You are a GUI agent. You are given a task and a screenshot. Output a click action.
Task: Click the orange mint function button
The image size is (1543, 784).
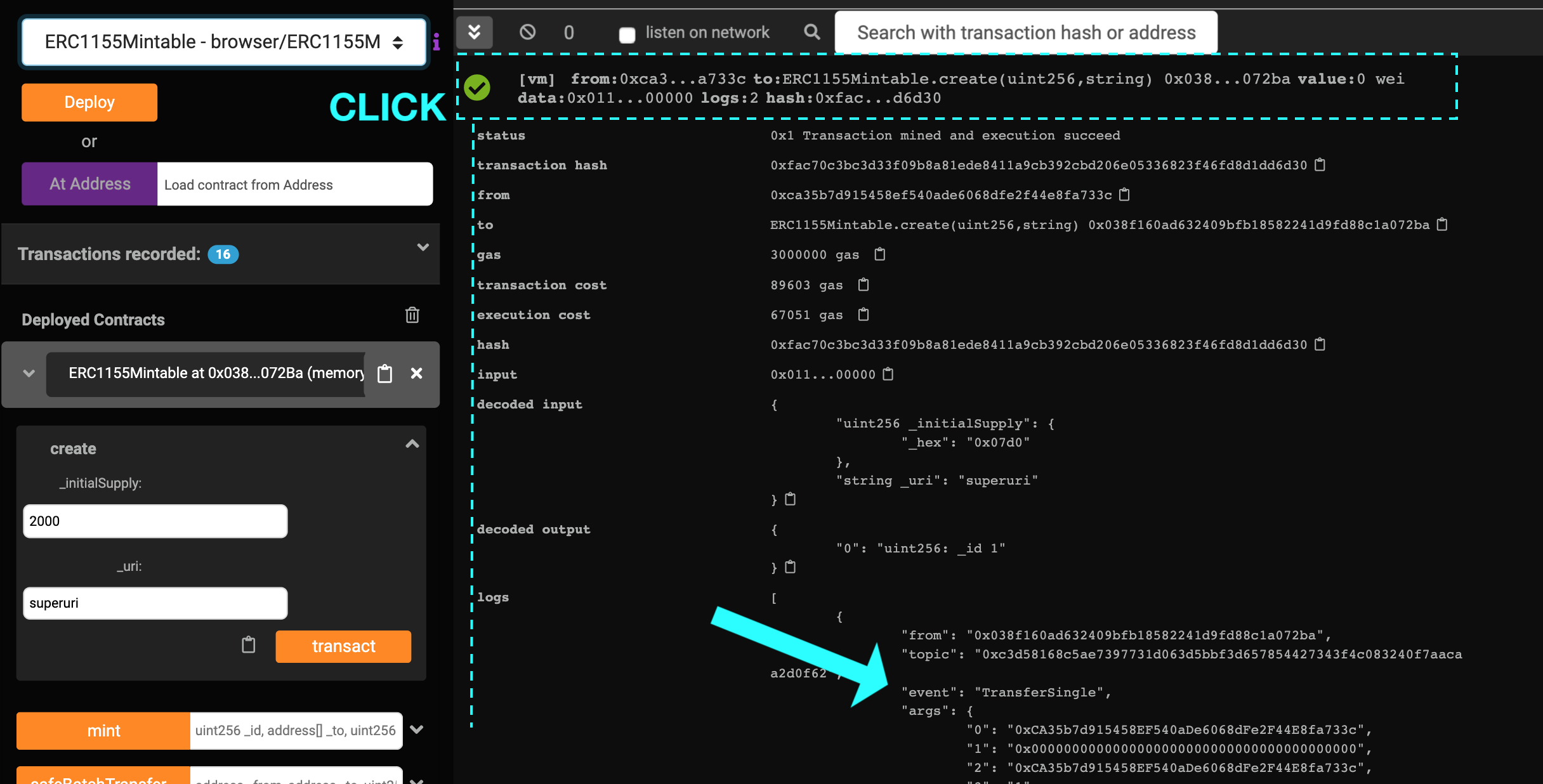[x=103, y=731]
